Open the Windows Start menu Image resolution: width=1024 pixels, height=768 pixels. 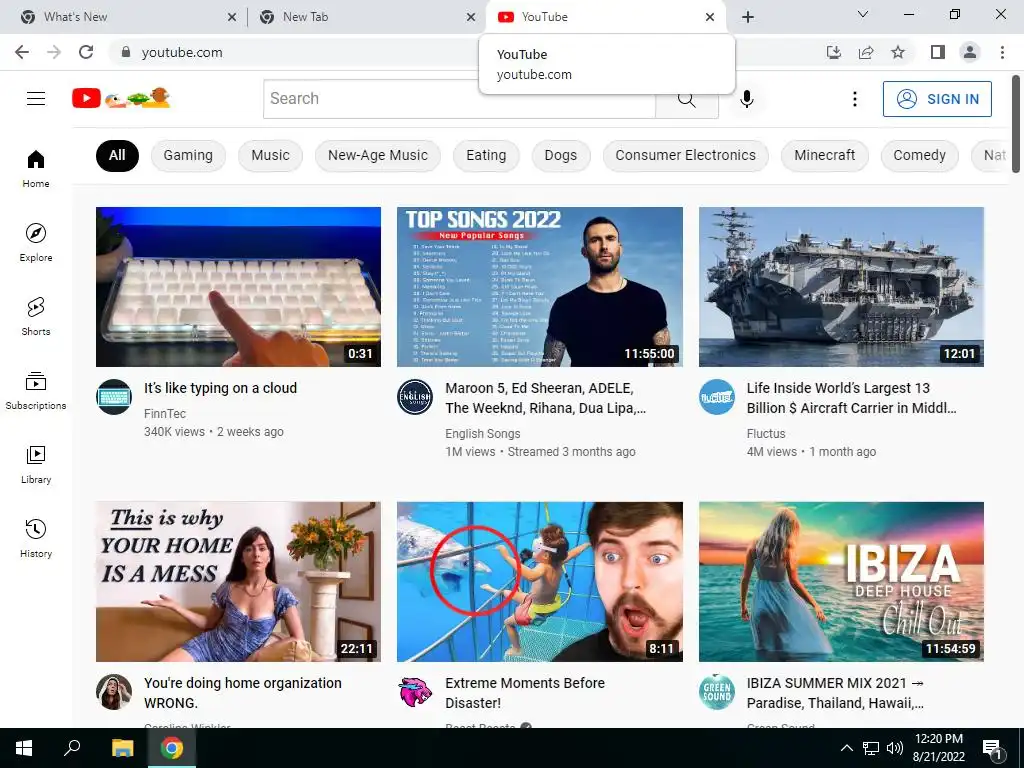[x=24, y=748]
